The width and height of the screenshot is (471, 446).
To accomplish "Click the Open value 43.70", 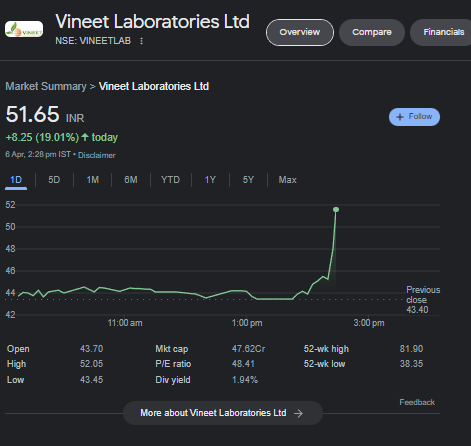I will (x=91, y=349).
